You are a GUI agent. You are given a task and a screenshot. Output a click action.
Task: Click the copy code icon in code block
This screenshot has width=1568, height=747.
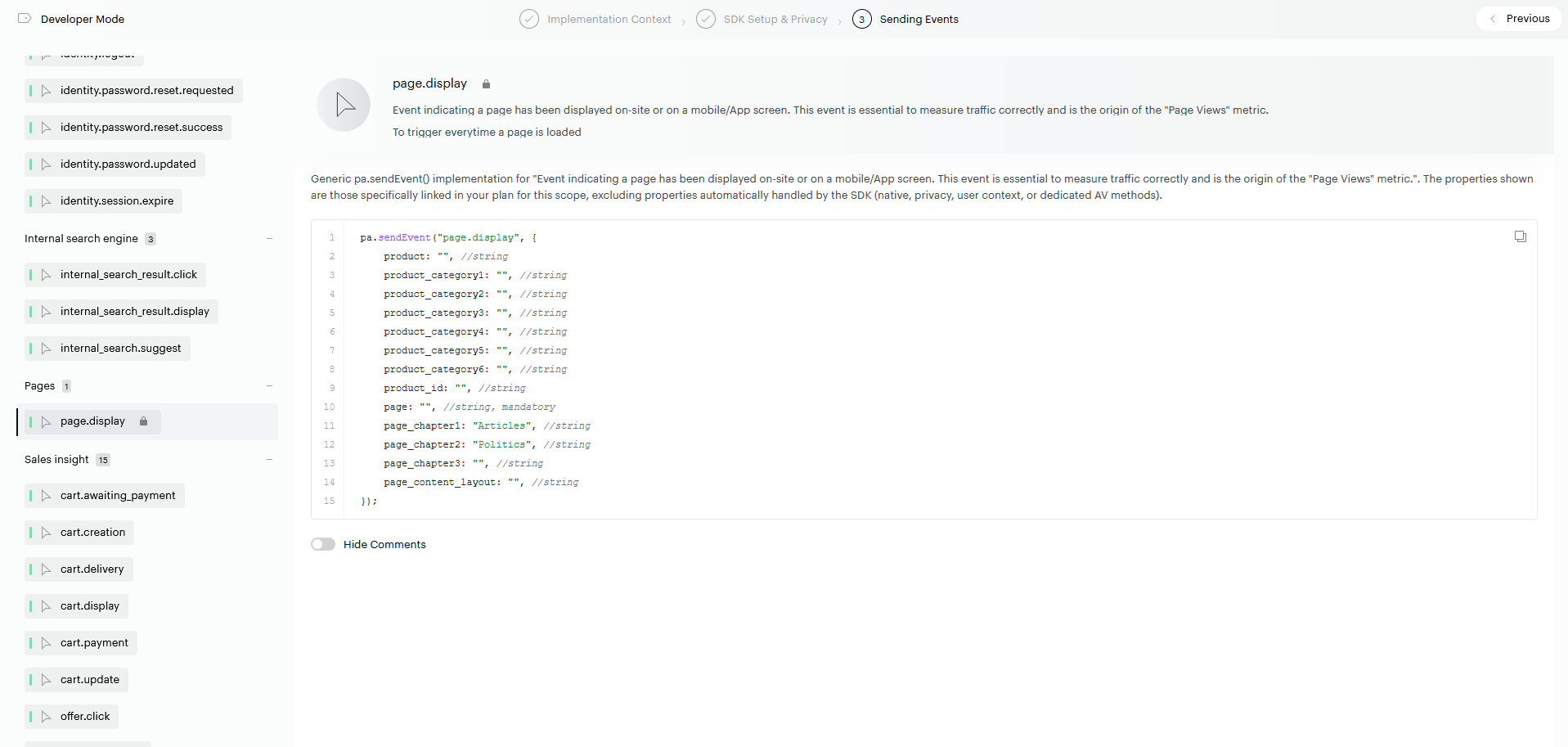point(1520,236)
